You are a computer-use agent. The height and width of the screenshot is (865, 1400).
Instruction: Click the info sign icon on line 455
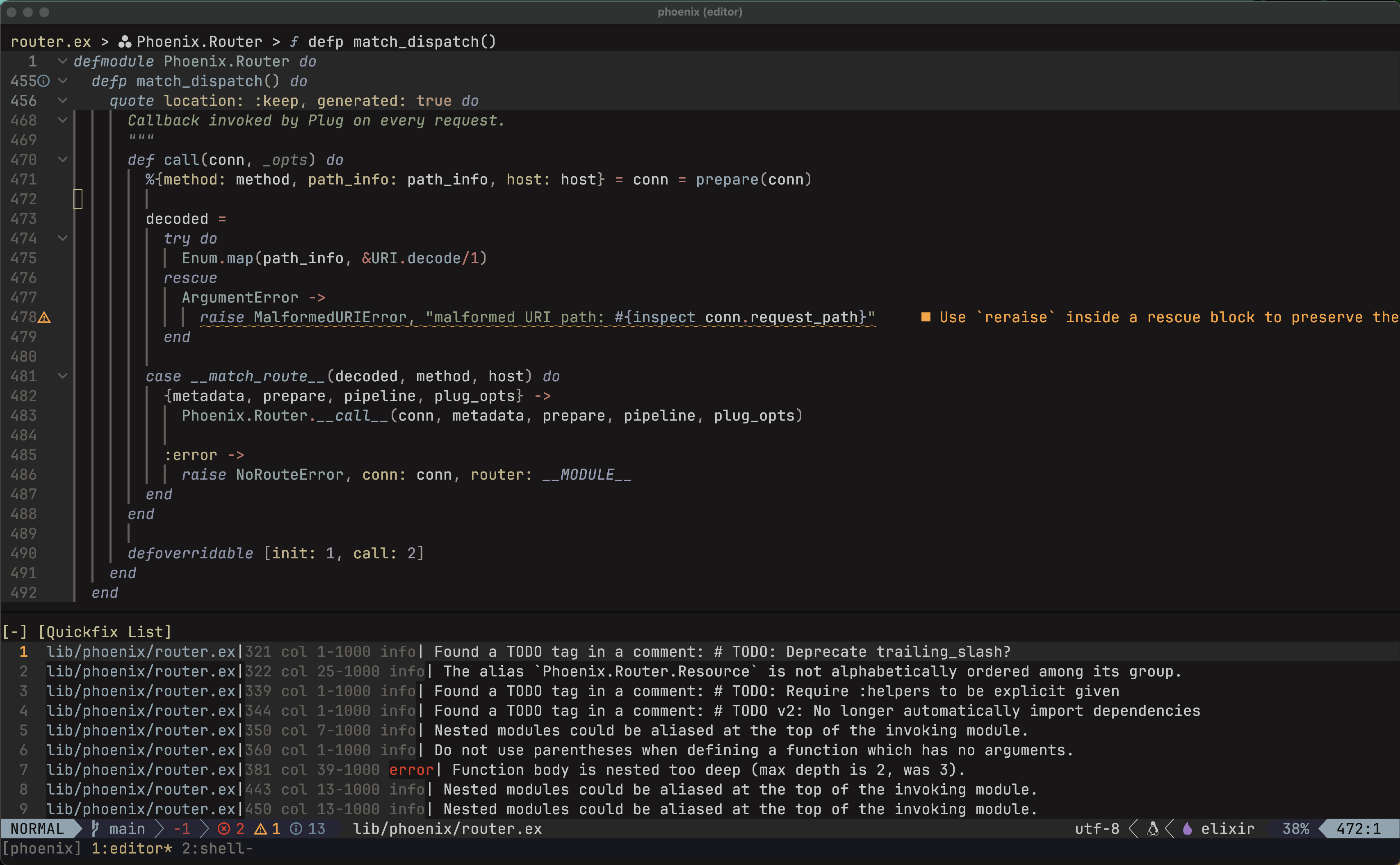(x=44, y=81)
